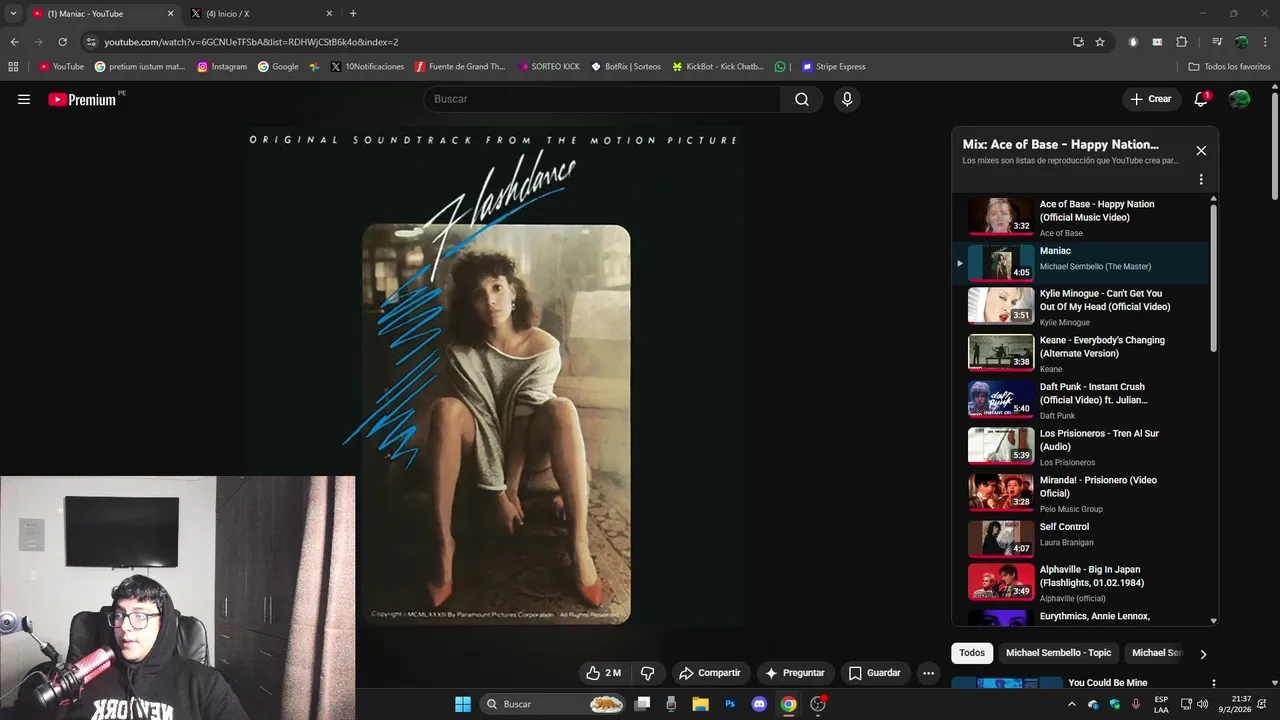Screen dimensions: 1280x720
Task: Click the search magnifier button
Action: (802, 99)
